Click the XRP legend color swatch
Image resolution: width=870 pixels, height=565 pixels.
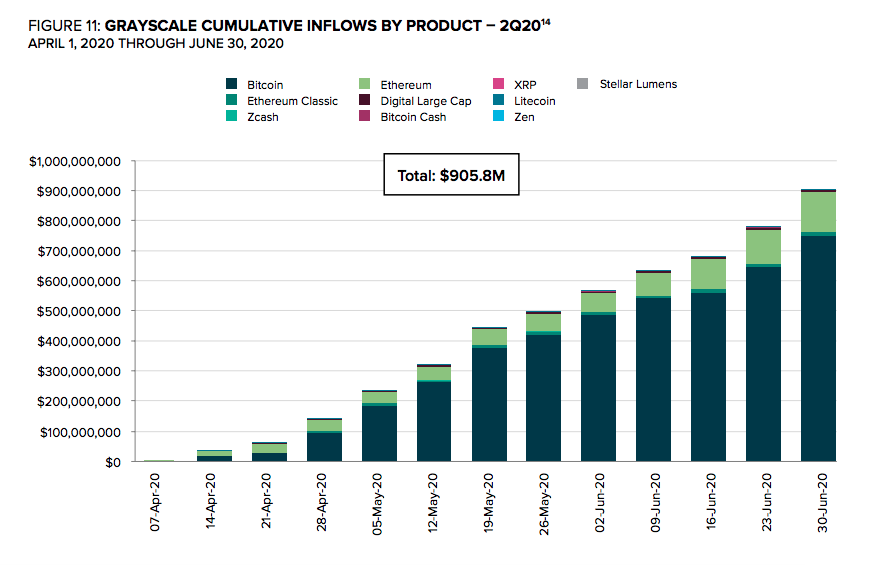498,84
